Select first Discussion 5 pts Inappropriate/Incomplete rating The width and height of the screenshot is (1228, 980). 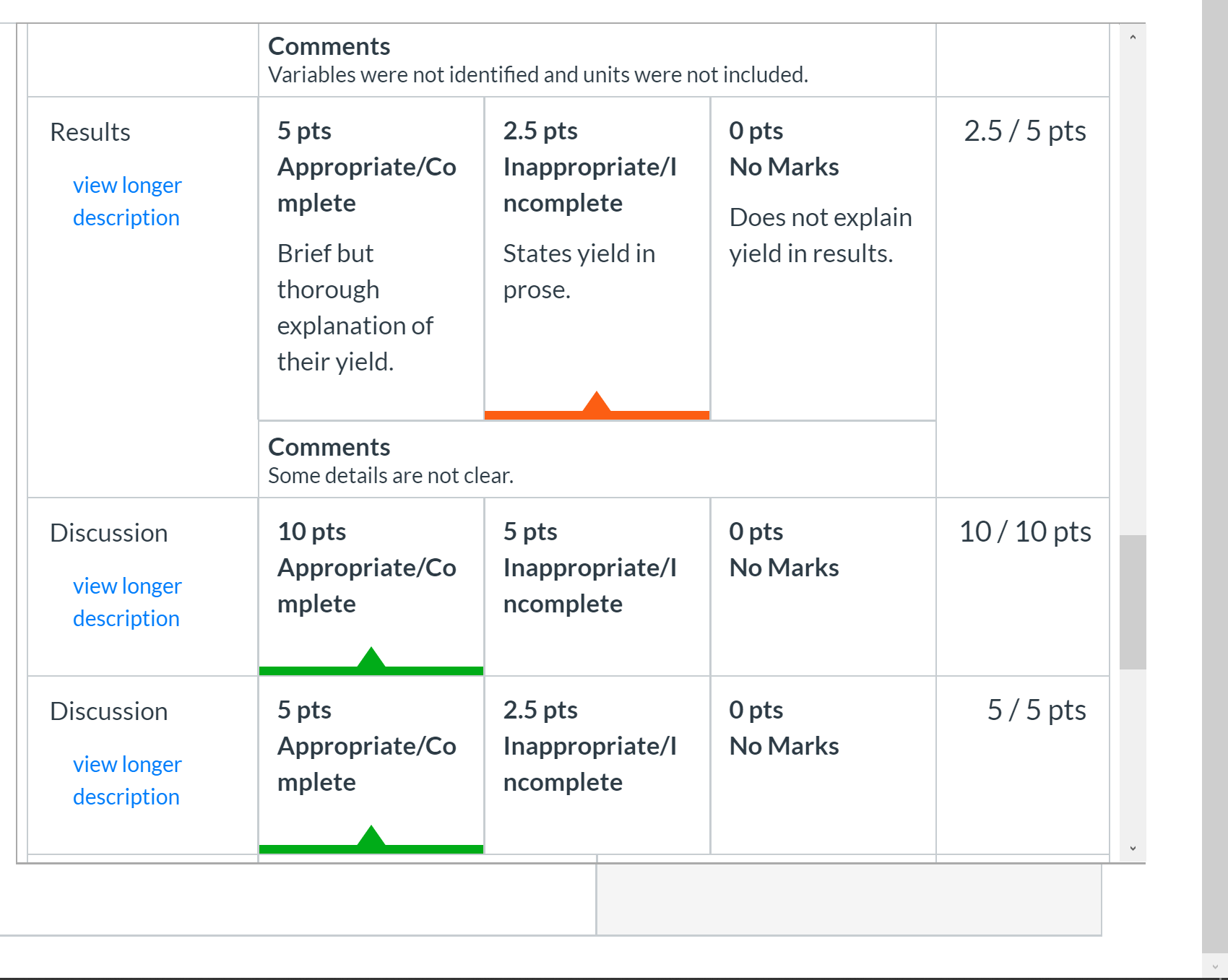pos(597,586)
